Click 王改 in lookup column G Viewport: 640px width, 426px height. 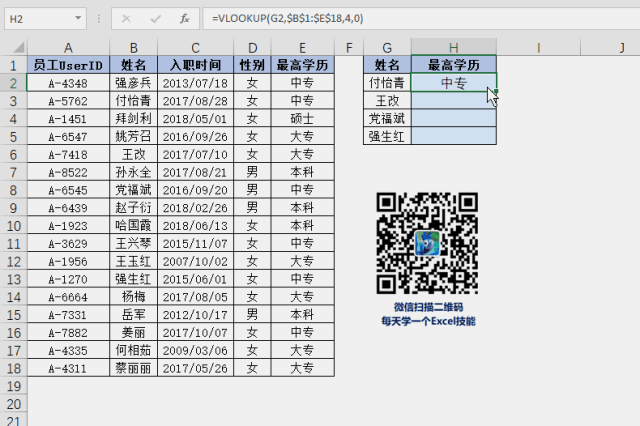coord(387,101)
